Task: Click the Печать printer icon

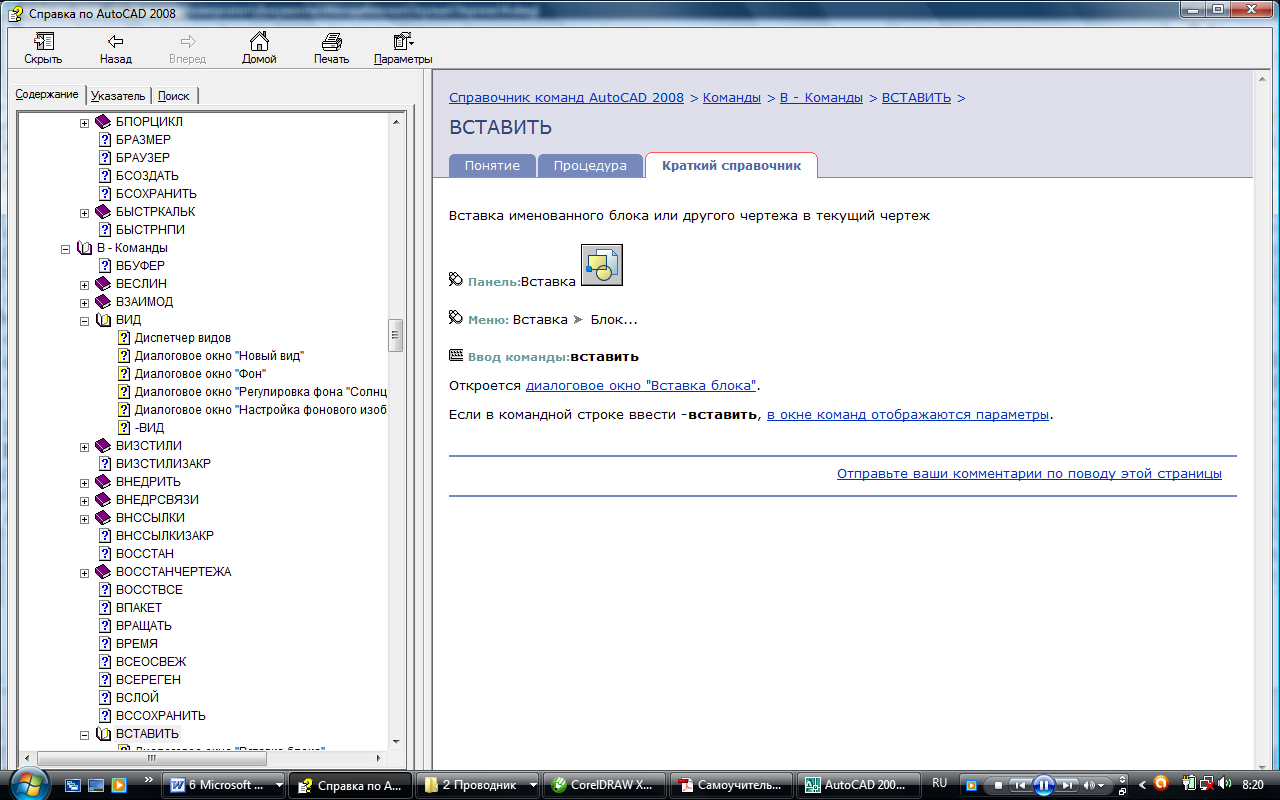Action: (x=331, y=41)
